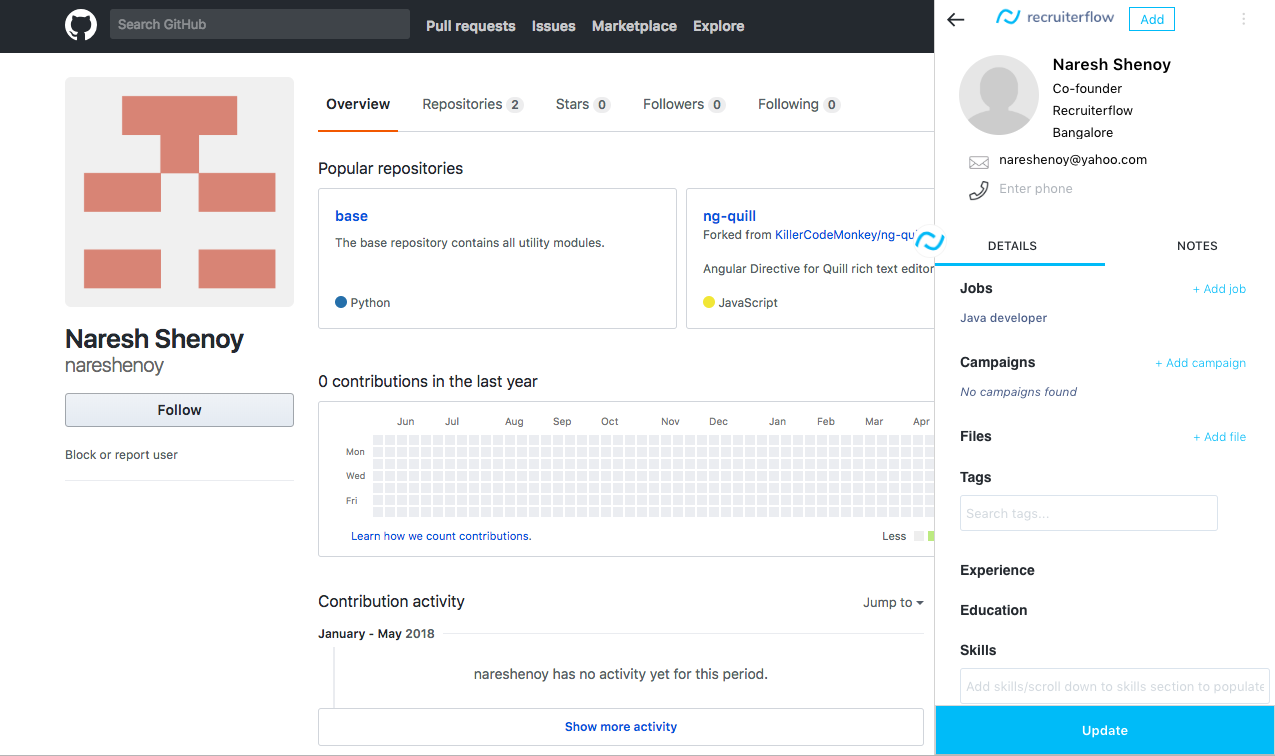The width and height of the screenshot is (1275, 756).
Task: Click the back arrow in Recruiterflow panel
Action: pyautogui.click(x=956, y=19)
